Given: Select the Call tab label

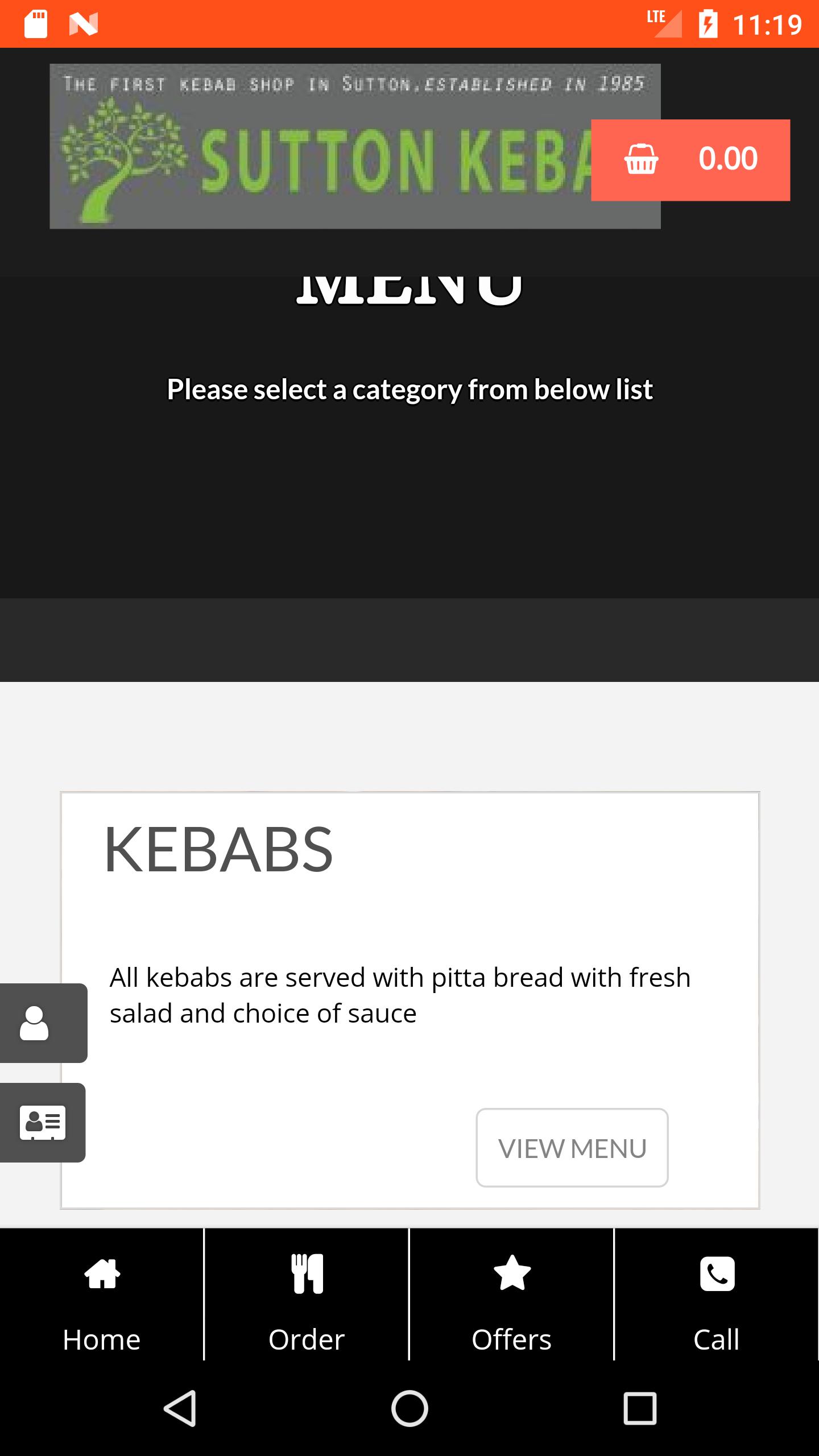Looking at the screenshot, I should [717, 1339].
